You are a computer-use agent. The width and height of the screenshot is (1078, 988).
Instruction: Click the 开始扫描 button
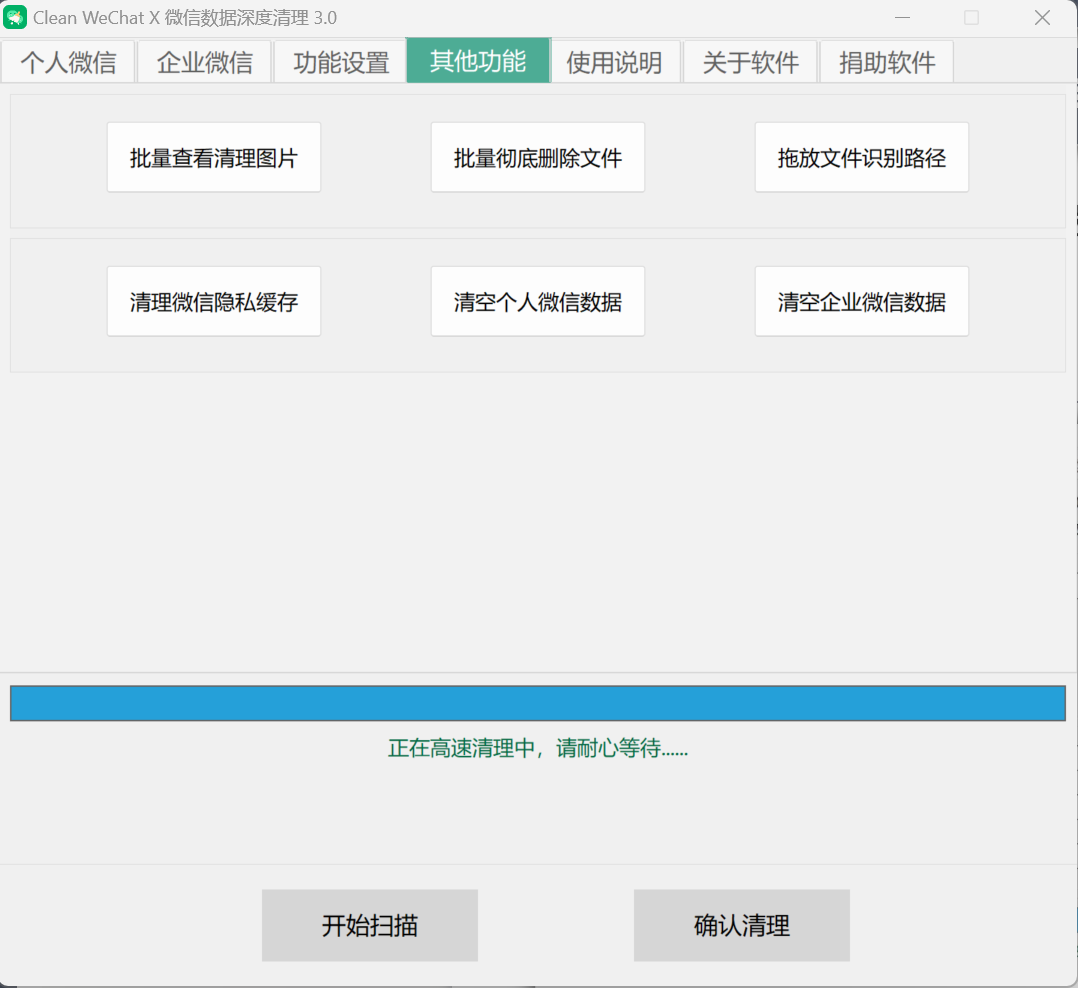370,925
